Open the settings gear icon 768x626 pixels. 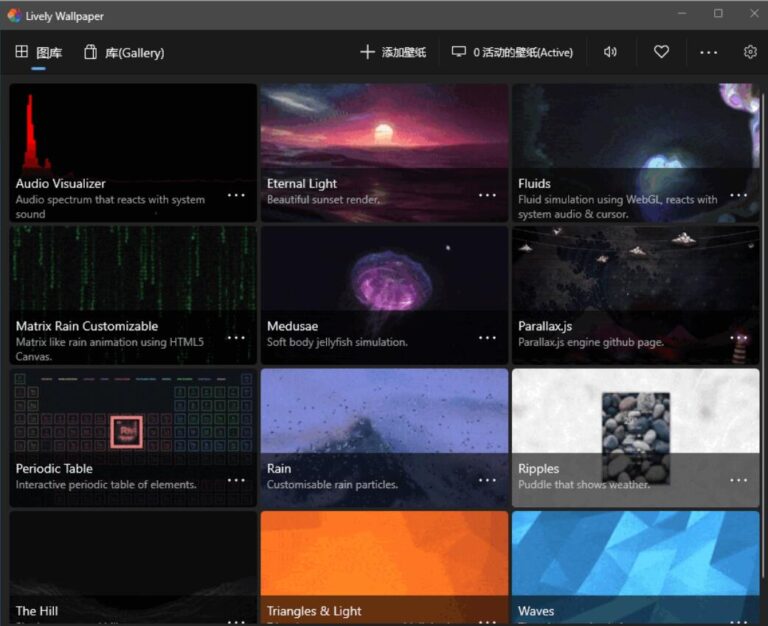[750, 52]
